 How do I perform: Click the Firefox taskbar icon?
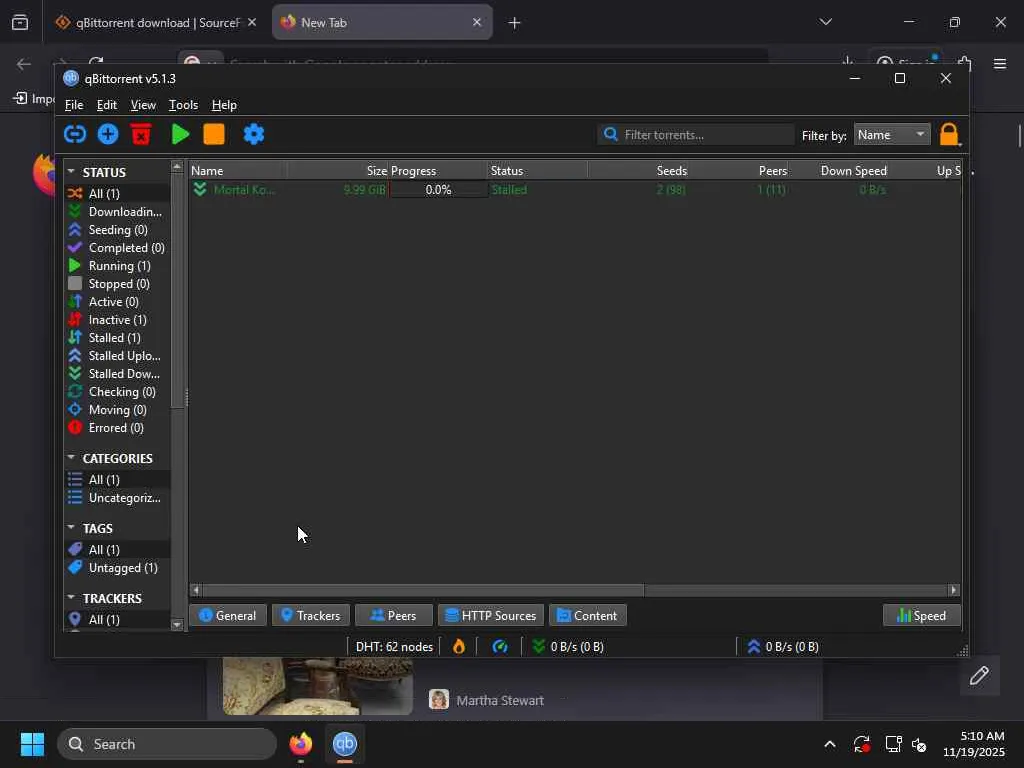coord(300,744)
